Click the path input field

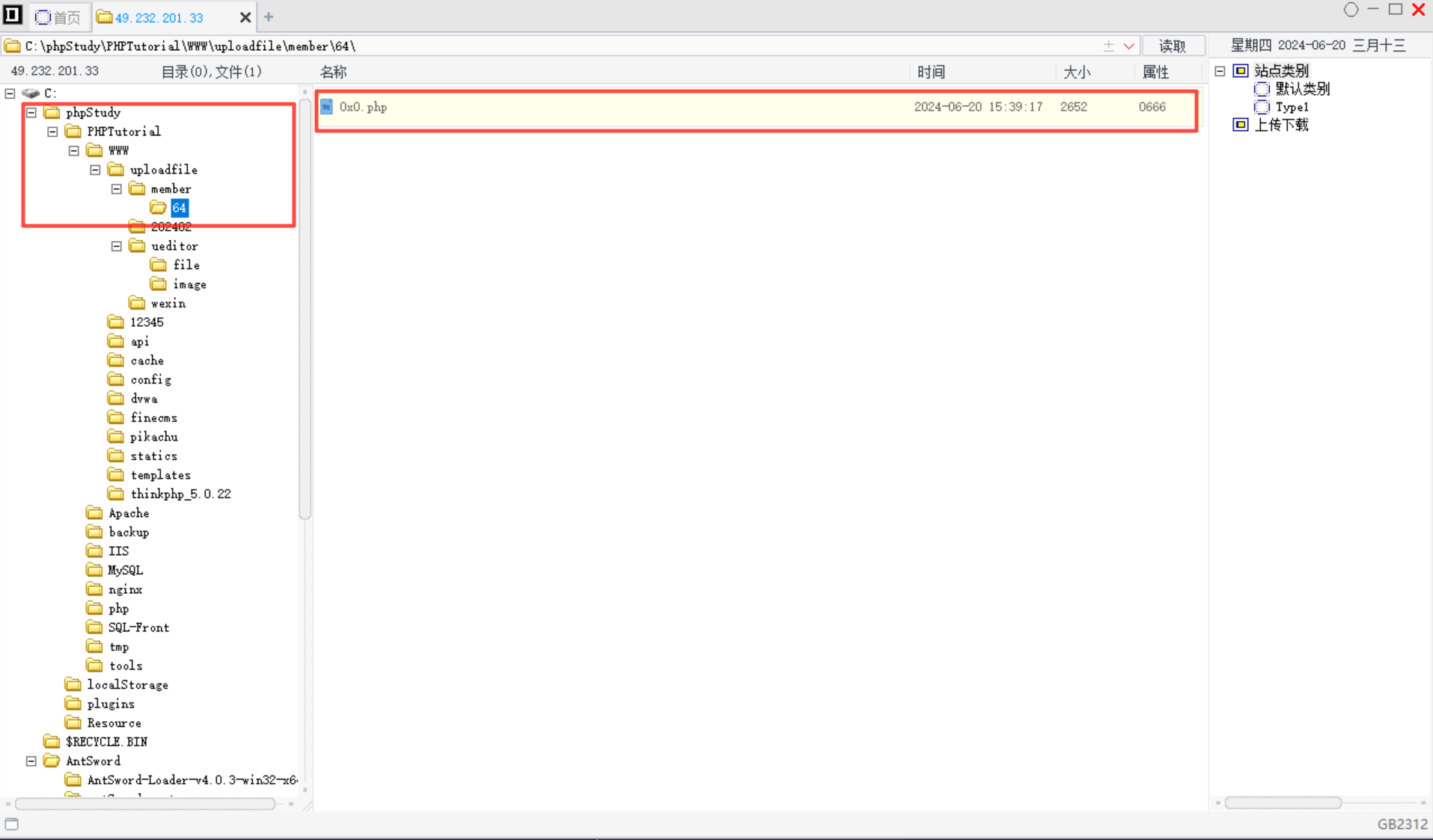coord(554,46)
